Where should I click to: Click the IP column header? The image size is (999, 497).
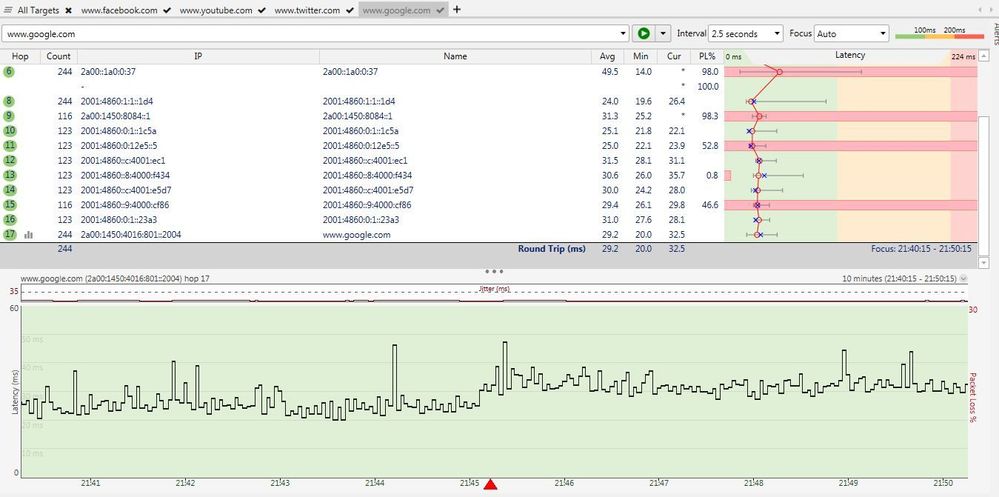[198, 56]
